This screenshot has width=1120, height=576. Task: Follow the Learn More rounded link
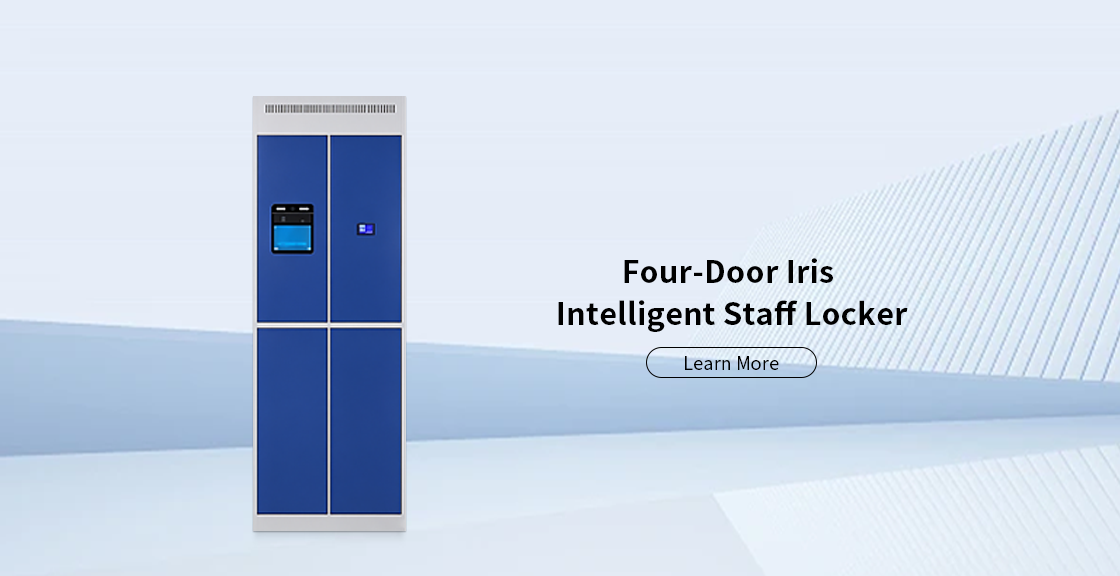[731, 363]
